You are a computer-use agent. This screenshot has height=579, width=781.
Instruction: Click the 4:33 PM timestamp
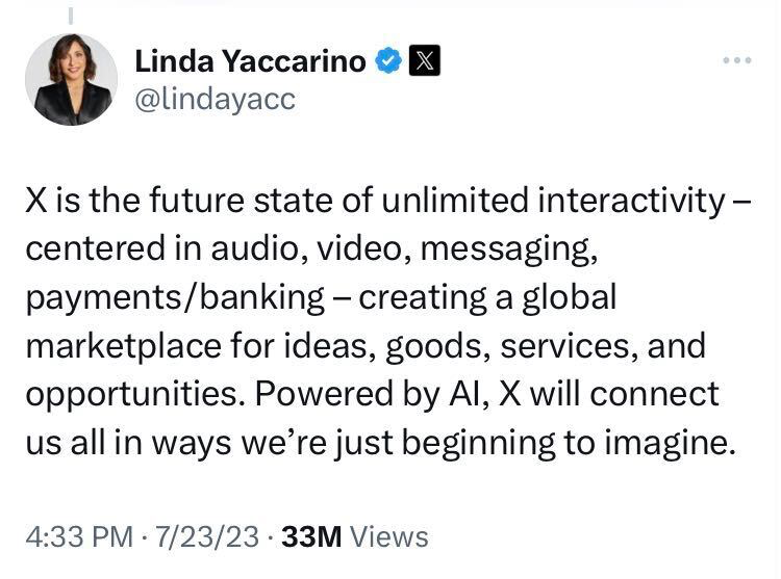78,537
